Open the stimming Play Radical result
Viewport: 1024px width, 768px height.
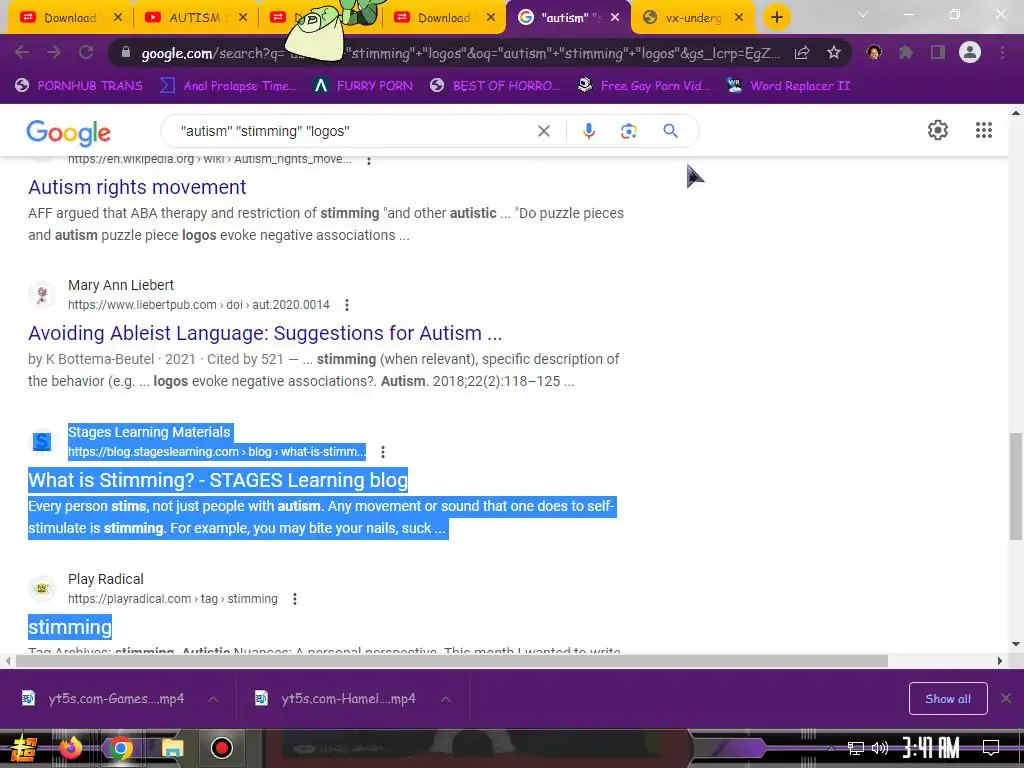pos(70,628)
